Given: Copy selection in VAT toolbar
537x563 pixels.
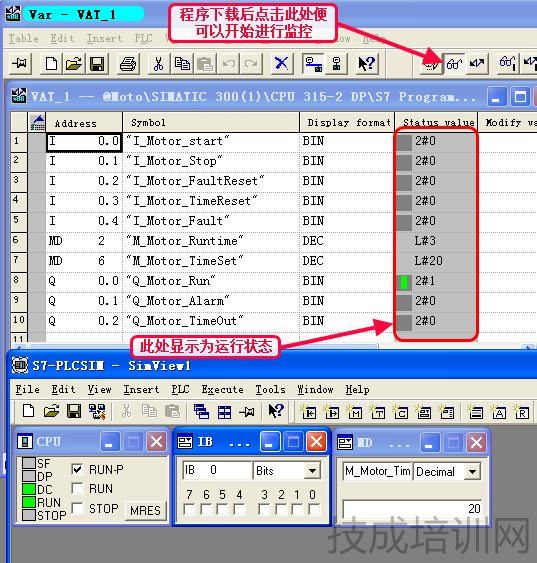Looking at the screenshot, I should tap(182, 64).
